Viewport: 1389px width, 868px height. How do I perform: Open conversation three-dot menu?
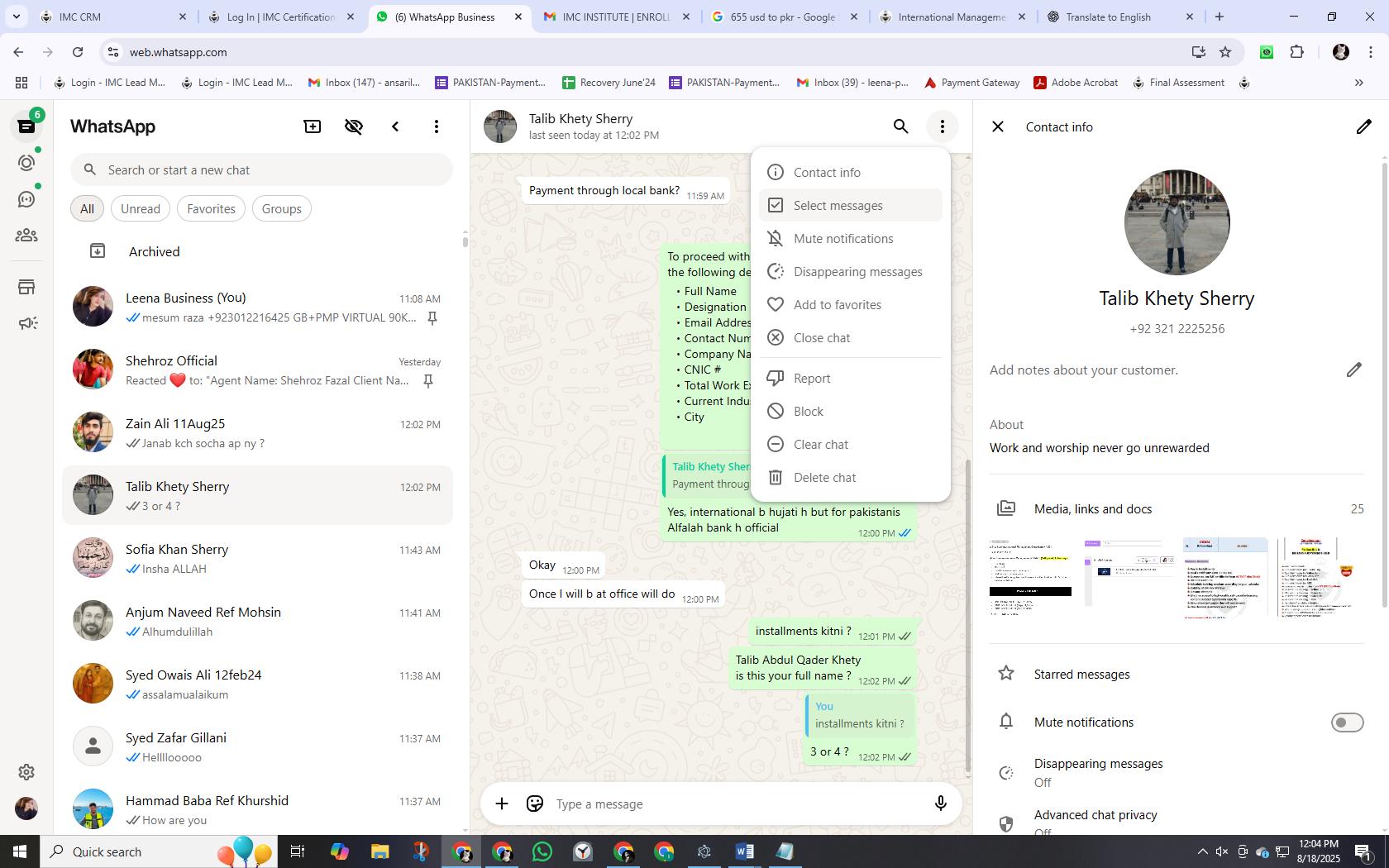pos(943,126)
